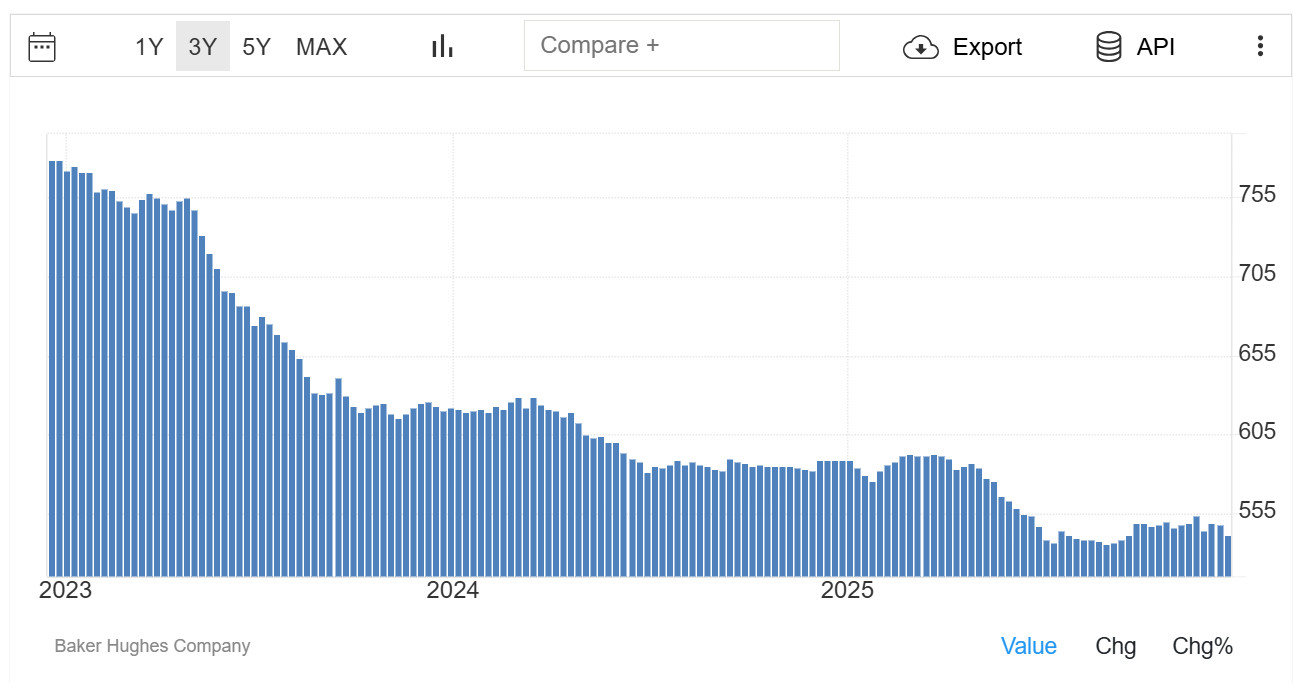Open the calendar date range picker
This screenshot has width=1294, height=683.
[x=42, y=47]
